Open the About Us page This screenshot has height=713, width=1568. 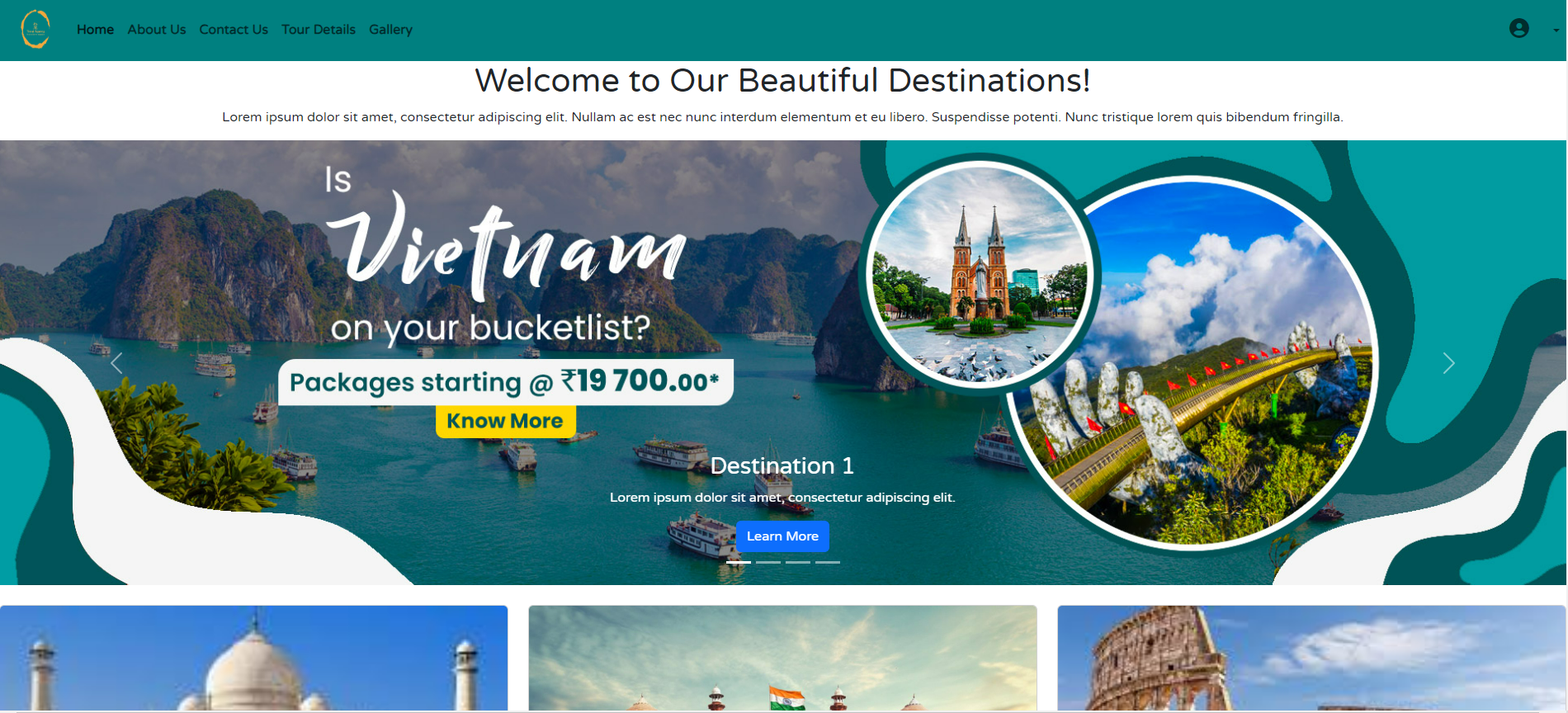pos(157,30)
